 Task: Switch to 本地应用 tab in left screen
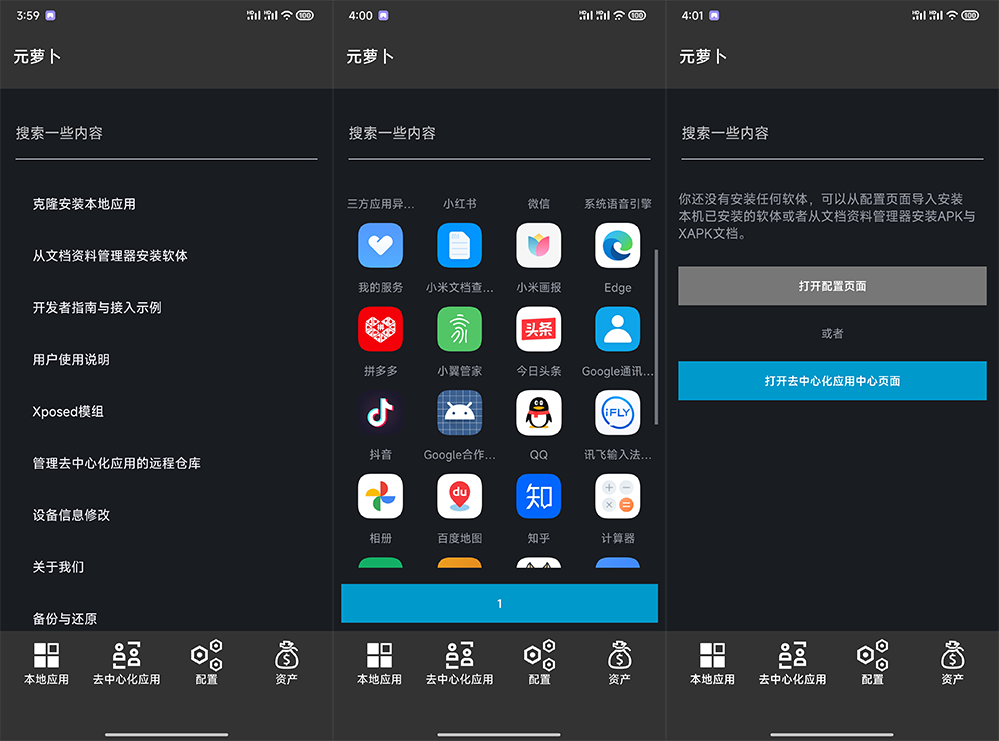47,663
